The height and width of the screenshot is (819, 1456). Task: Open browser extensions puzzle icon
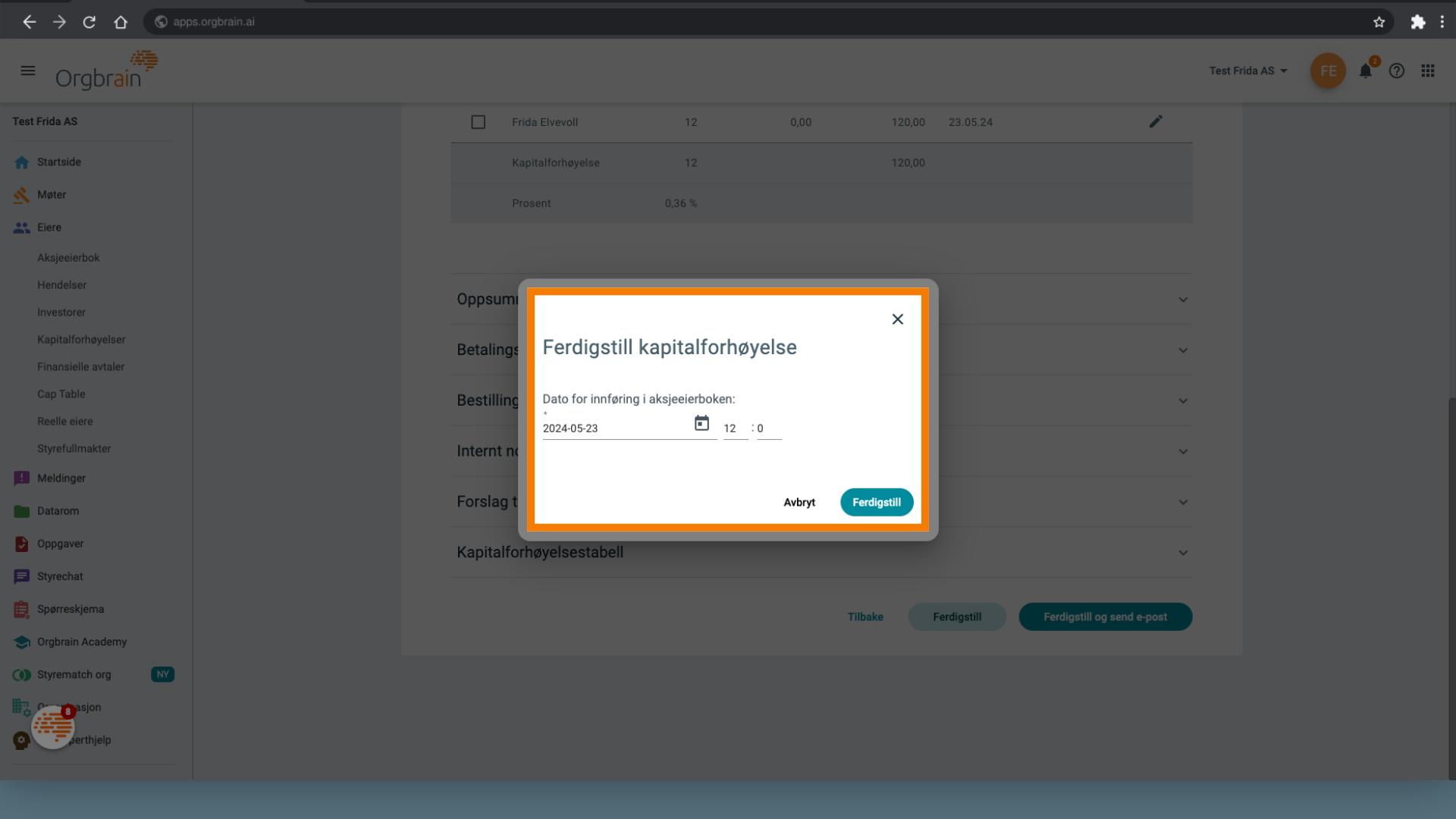coord(1418,22)
